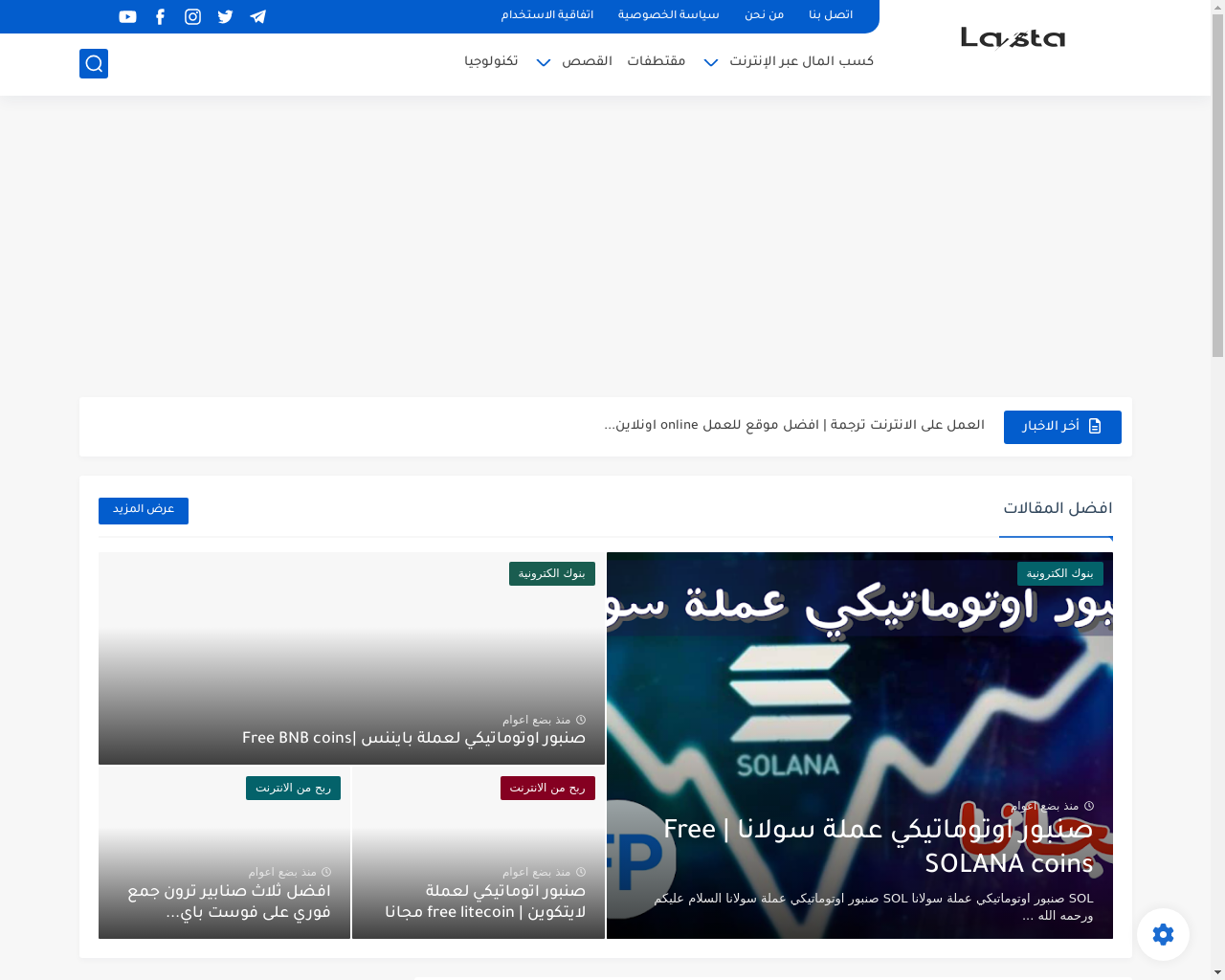The height and width of the screenshot is (980, 1225).
Task: Open the YouTube social link
Action: click(127, 16)
